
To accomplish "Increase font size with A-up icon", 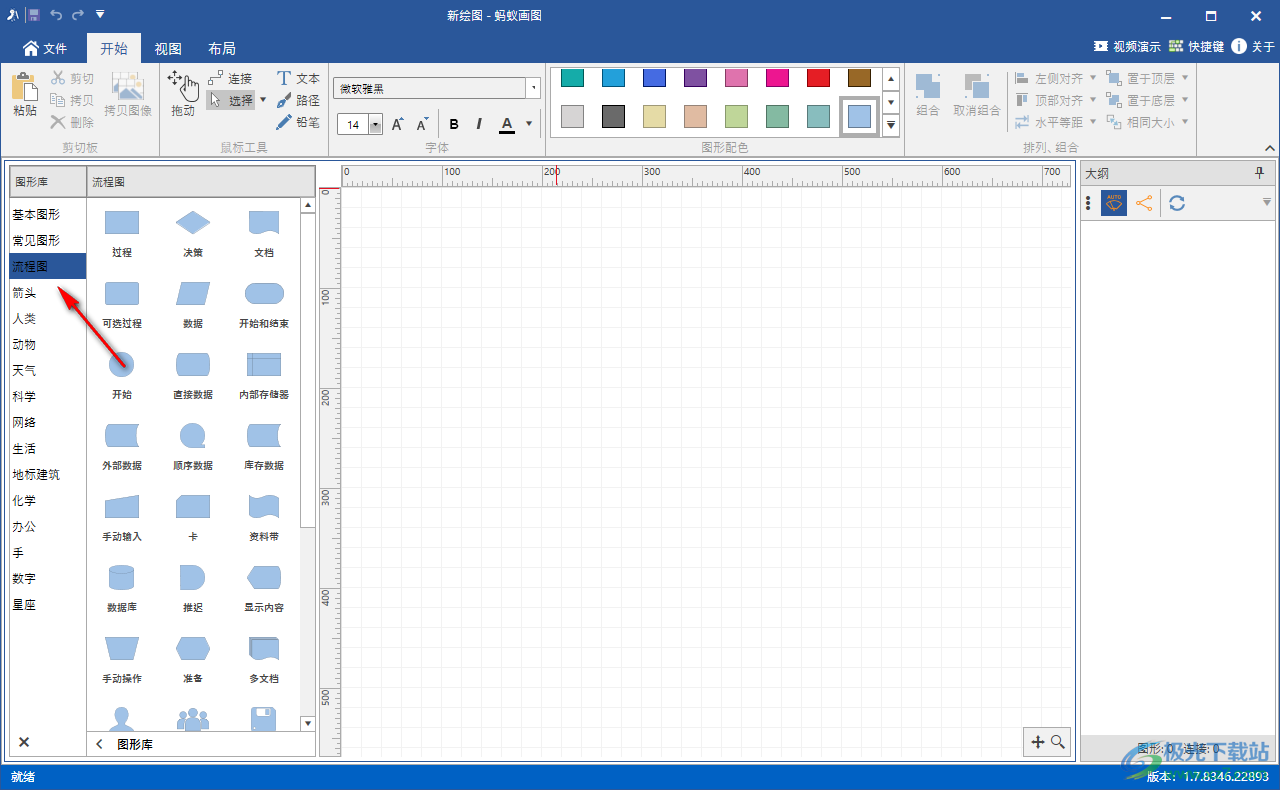I will (x=397, y=124).
